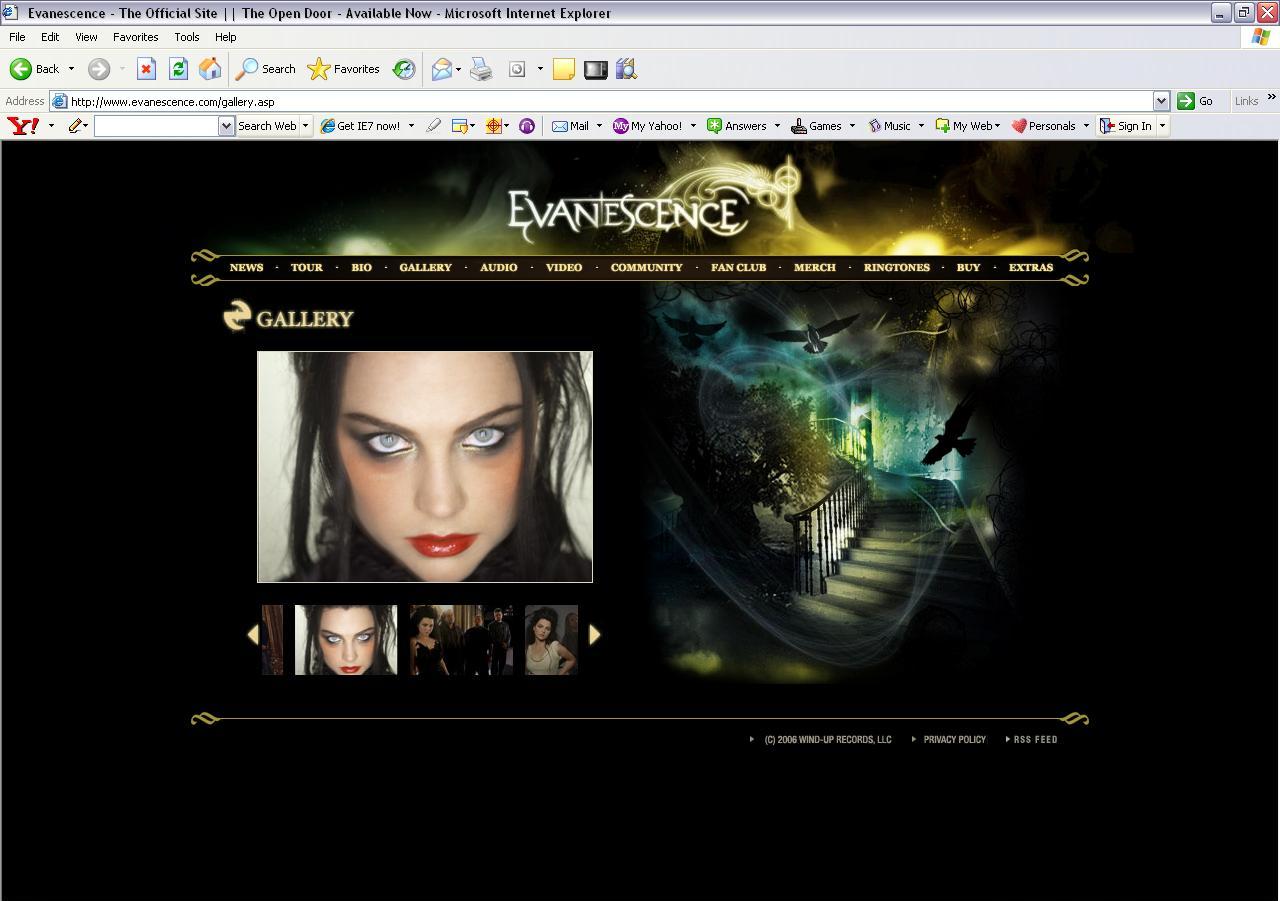
Task: Expand the address bar dropdown arrow
Action: click(x=1161, y=101)
